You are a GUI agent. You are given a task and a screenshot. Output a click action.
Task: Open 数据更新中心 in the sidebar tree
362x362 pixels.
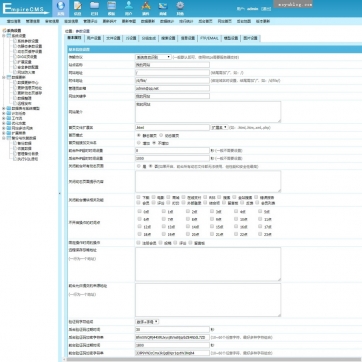pos(28,82)
